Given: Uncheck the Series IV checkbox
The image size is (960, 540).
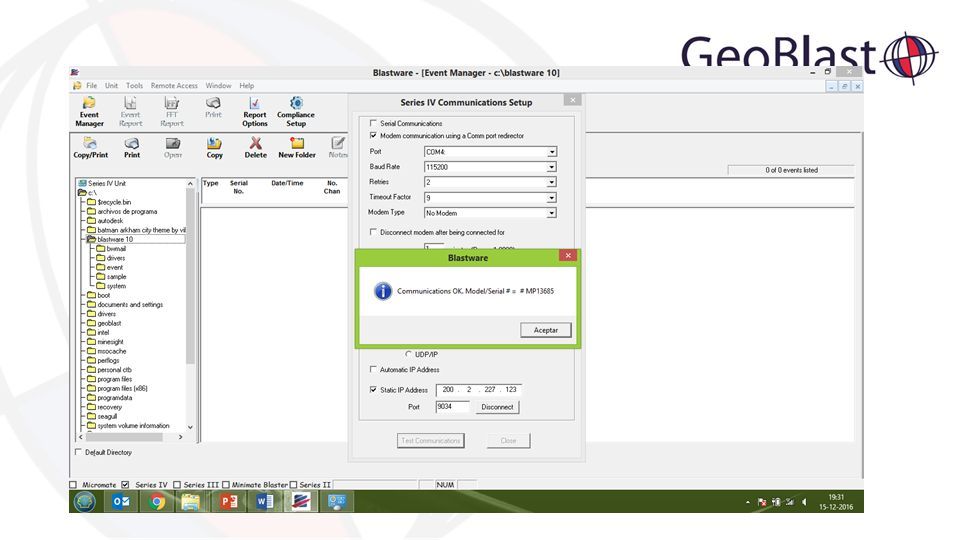Looking at the screenshot, I should (x=126, y=484).
